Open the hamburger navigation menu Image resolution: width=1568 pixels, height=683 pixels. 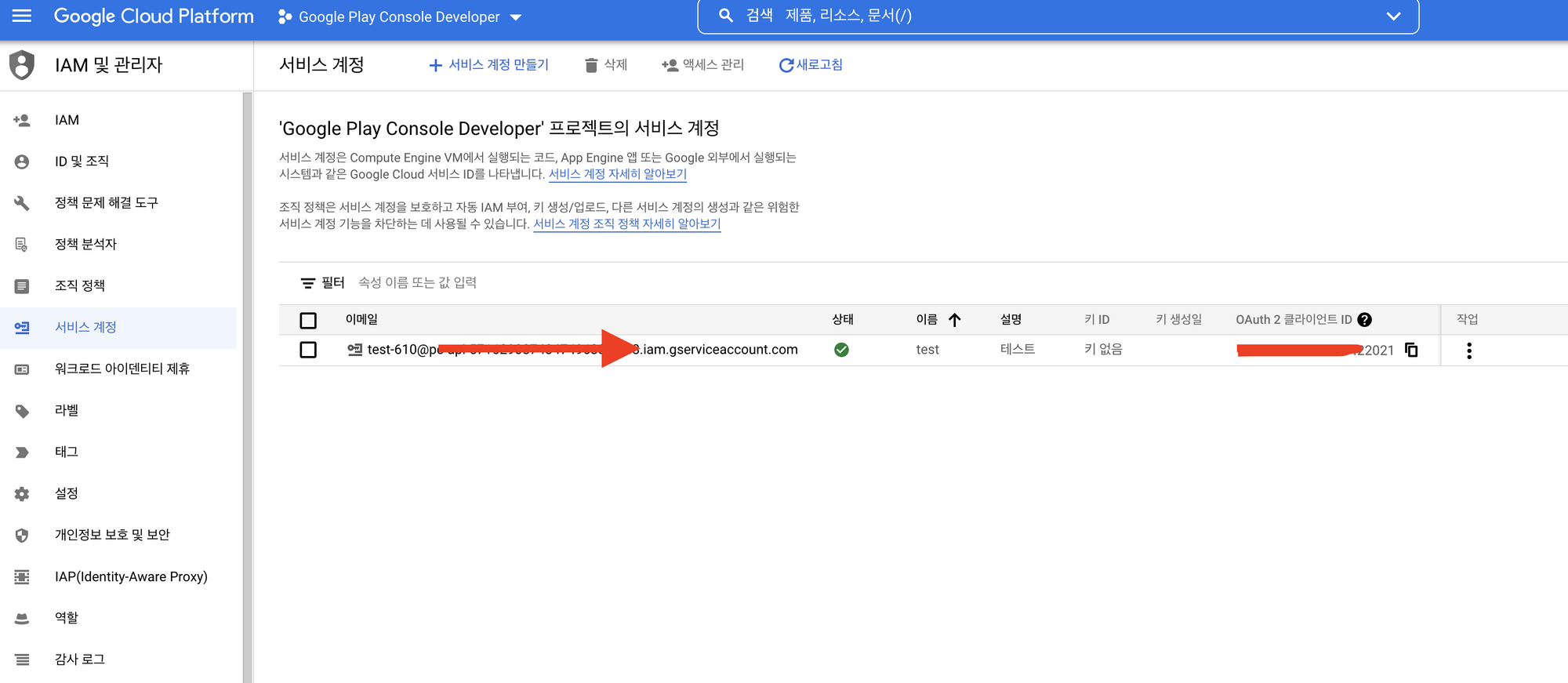tap(22, 16)
